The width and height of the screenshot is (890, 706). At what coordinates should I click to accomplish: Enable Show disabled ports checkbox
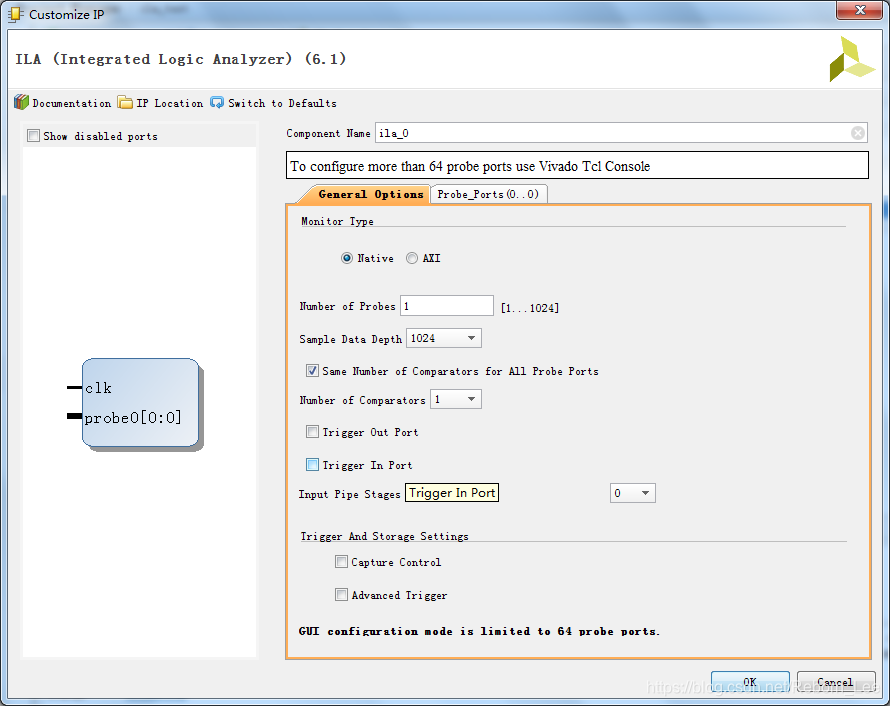tap(33, 136)
